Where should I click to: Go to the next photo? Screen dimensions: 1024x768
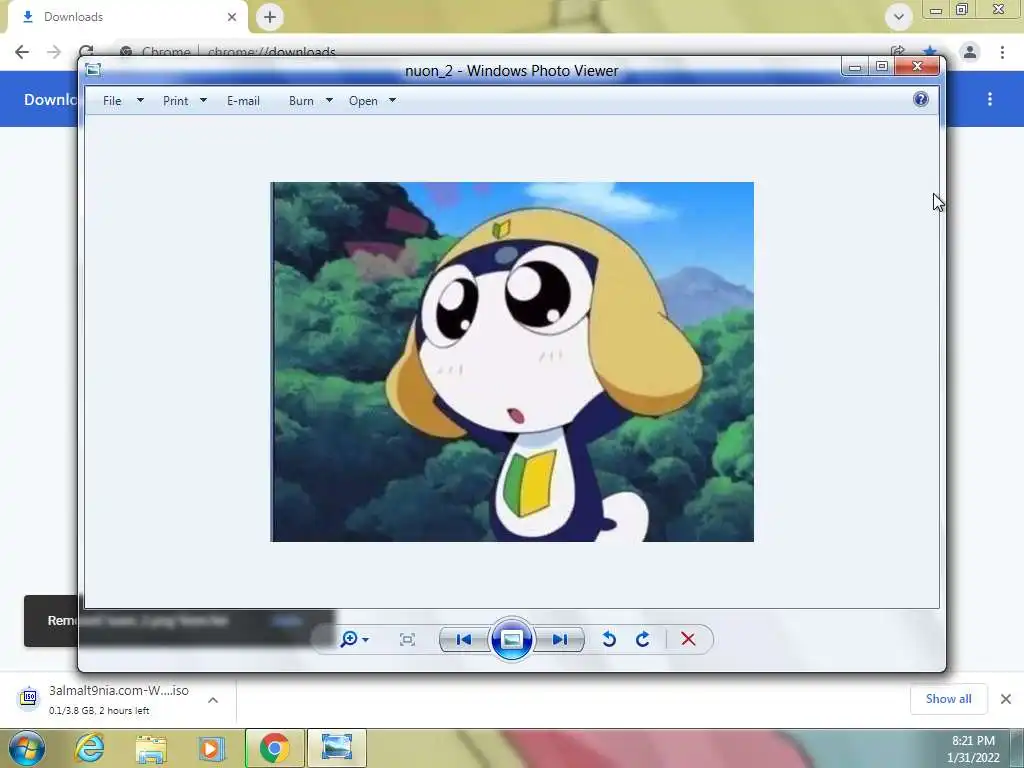560,639
